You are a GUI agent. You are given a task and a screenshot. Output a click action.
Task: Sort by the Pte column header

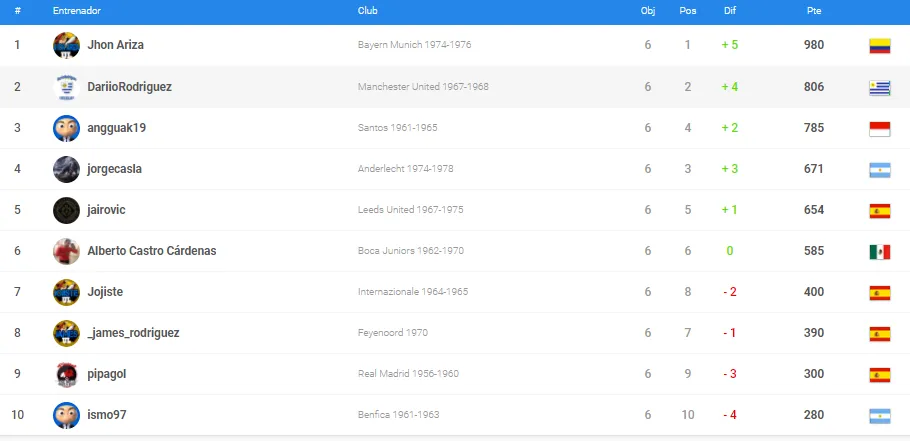tap(814, 11)
